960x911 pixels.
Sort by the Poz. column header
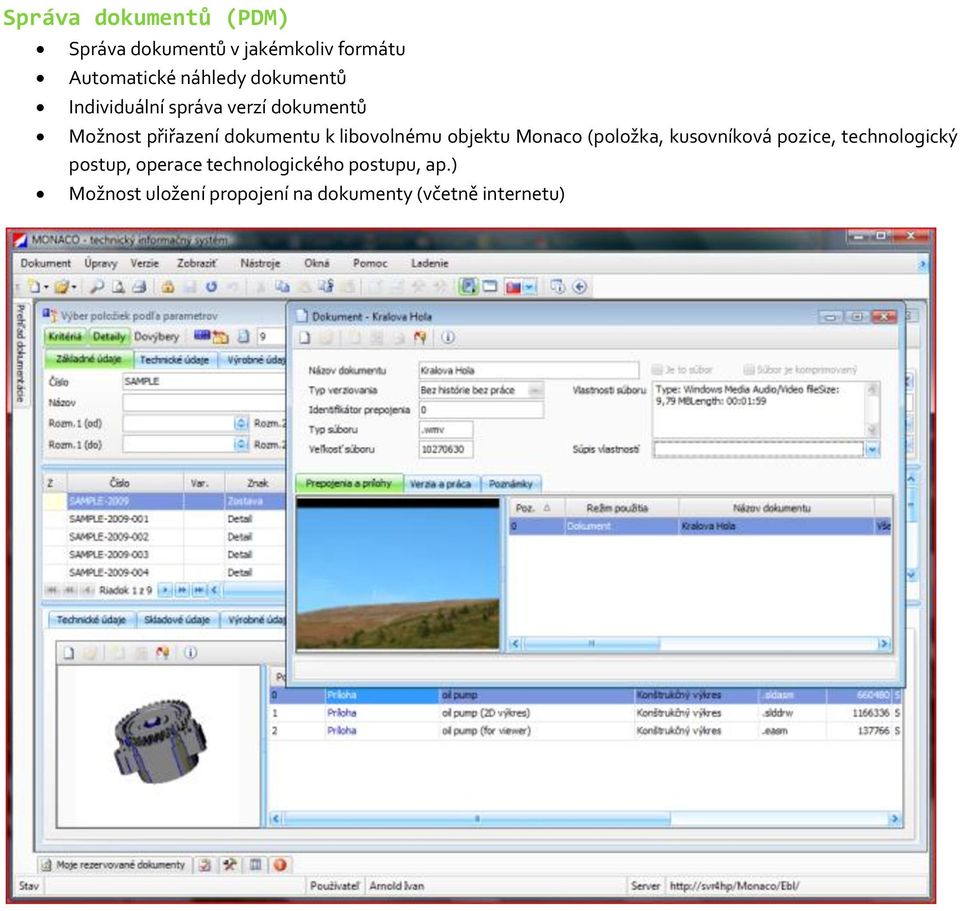coord(538,508)
